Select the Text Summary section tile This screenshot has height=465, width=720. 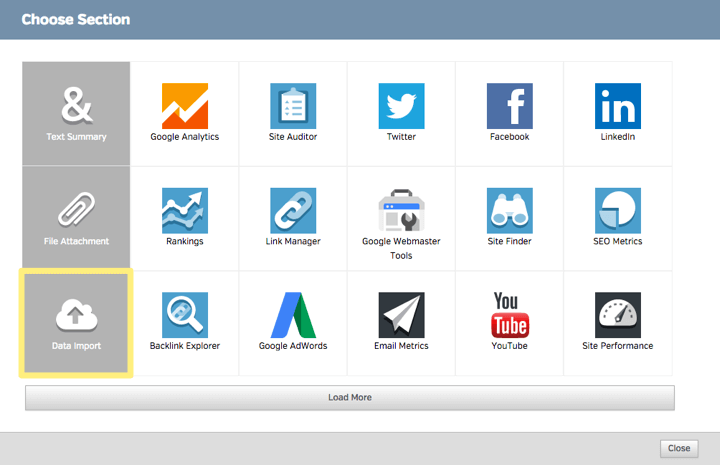tap(76, 113)
